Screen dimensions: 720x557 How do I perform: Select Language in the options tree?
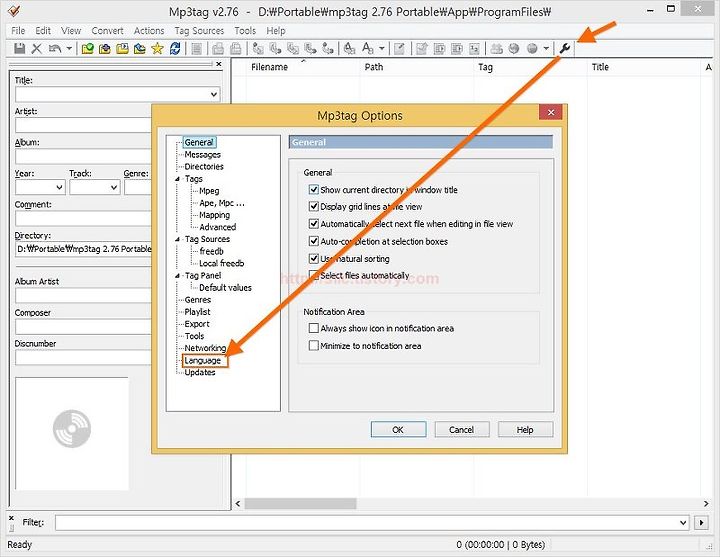[x=202, y=360]
